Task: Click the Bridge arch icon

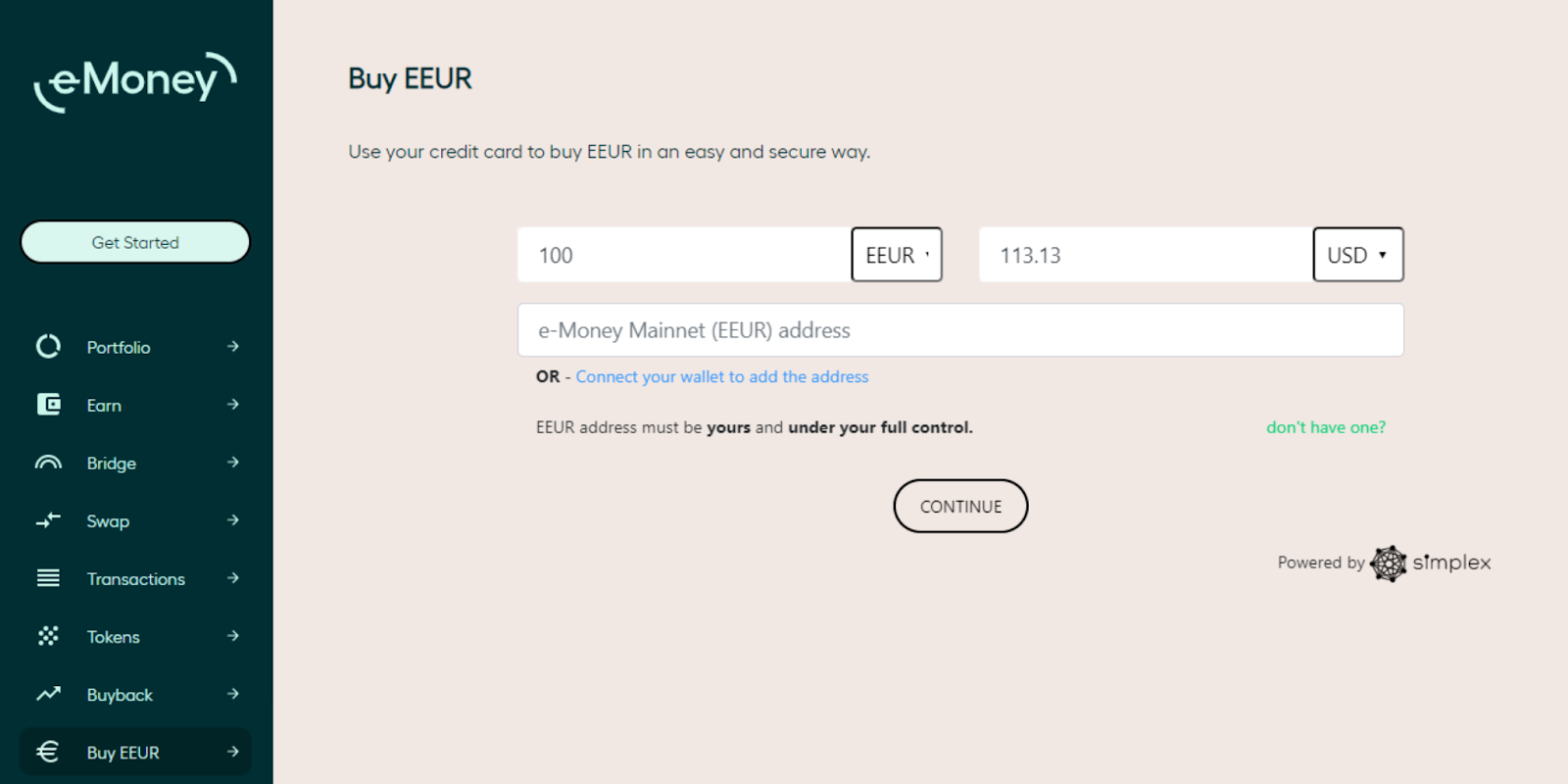Action: point(48,463)
